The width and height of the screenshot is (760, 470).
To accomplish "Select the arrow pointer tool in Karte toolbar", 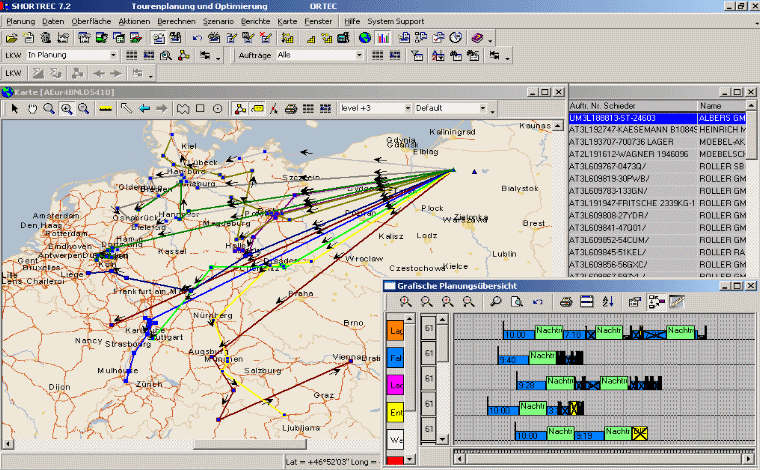I will click(x=15, y=109).
